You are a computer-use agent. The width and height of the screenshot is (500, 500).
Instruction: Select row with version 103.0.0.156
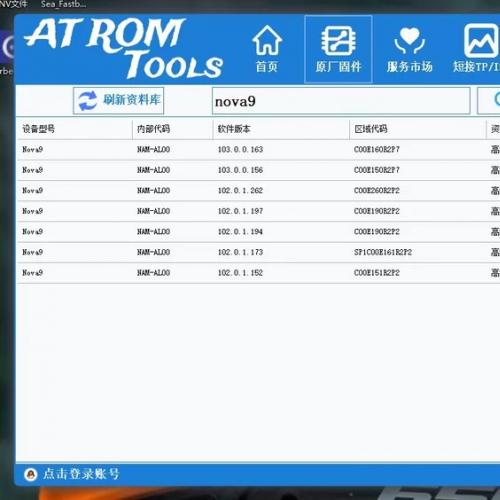(258, 170)
